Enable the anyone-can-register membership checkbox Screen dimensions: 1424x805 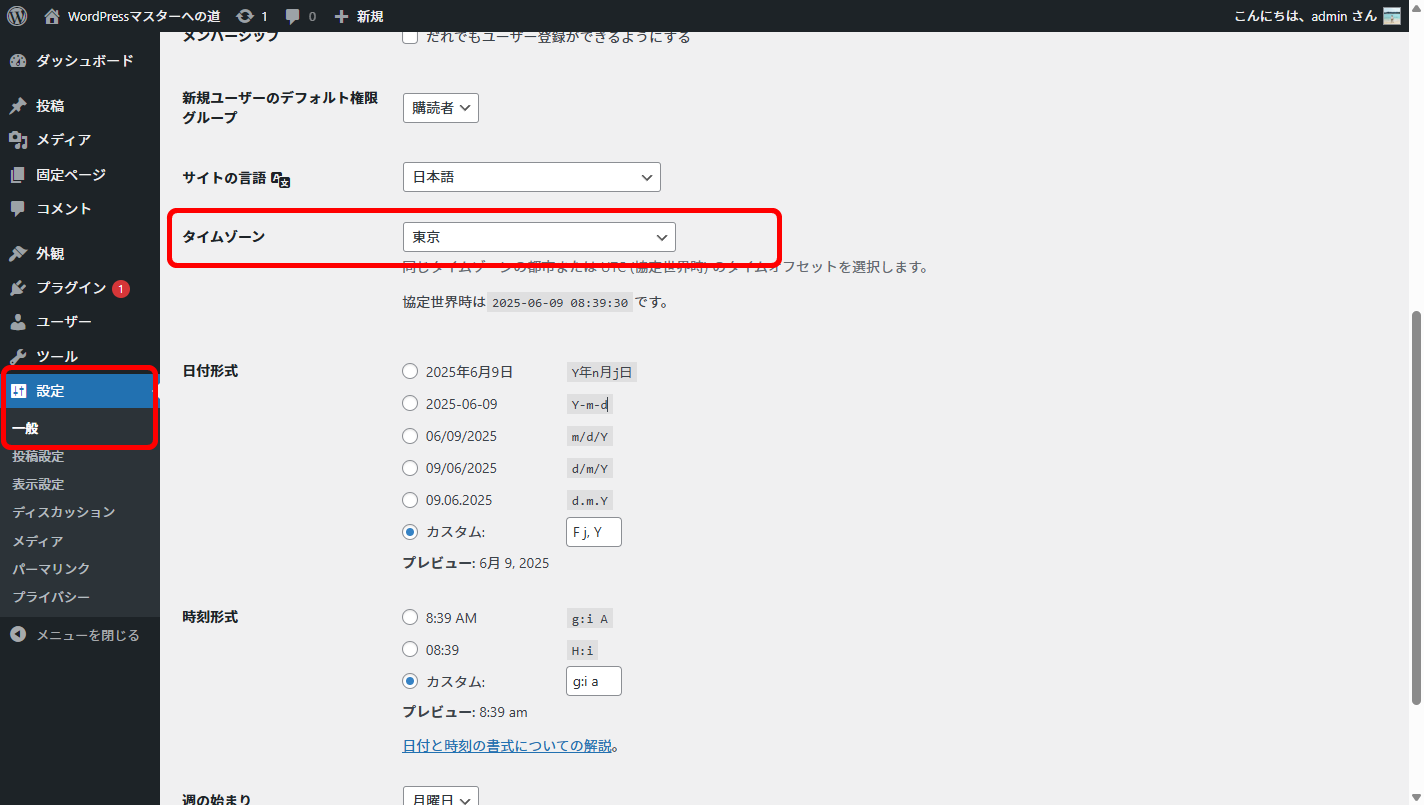pos(410,37)
